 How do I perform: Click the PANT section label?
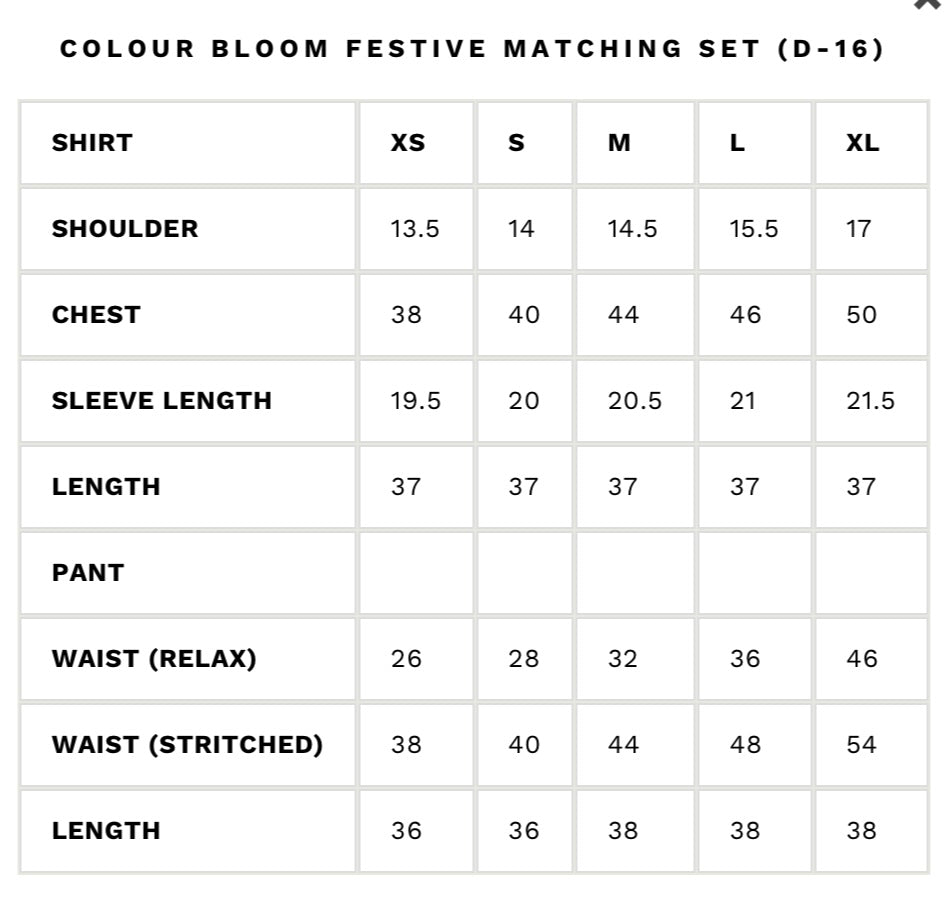(x=88, y=573)
